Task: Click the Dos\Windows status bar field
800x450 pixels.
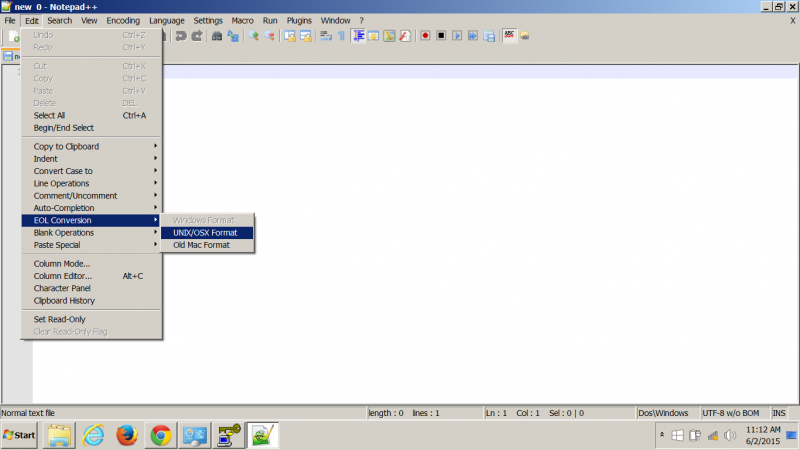Action: [667, 413]
